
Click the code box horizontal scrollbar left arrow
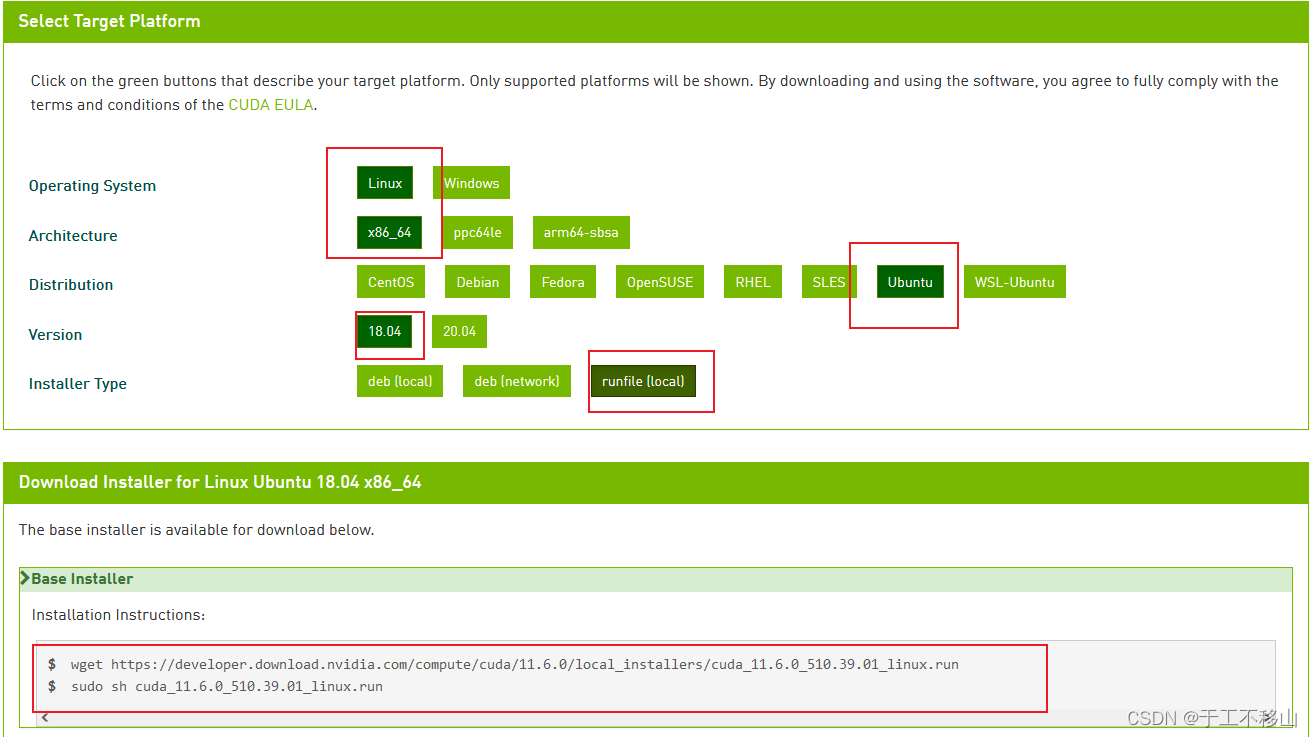click(45, 718)
